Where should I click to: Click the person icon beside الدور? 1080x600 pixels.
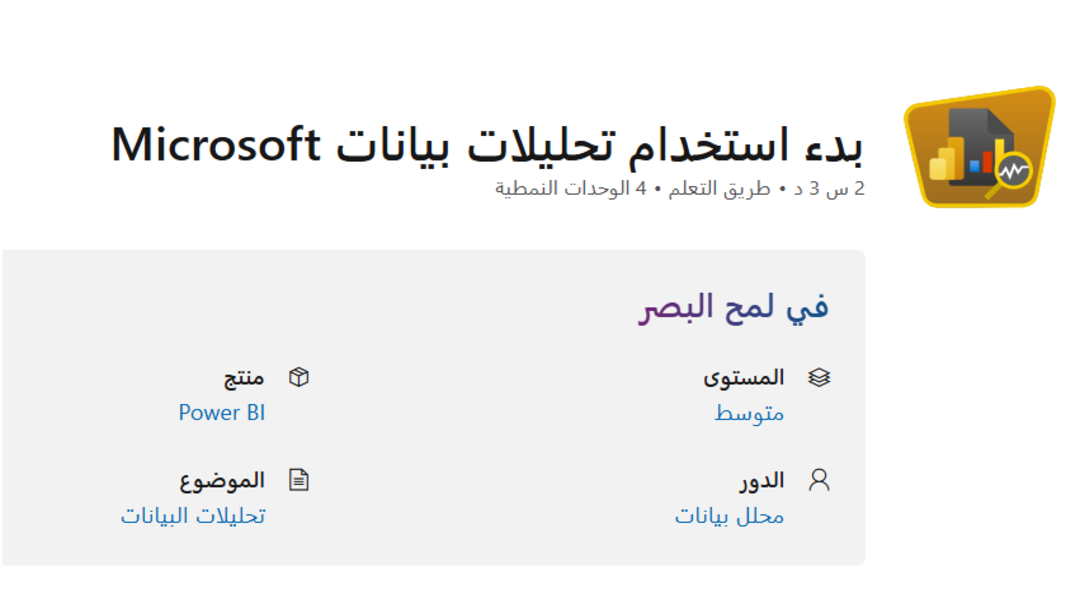point(819,480)
